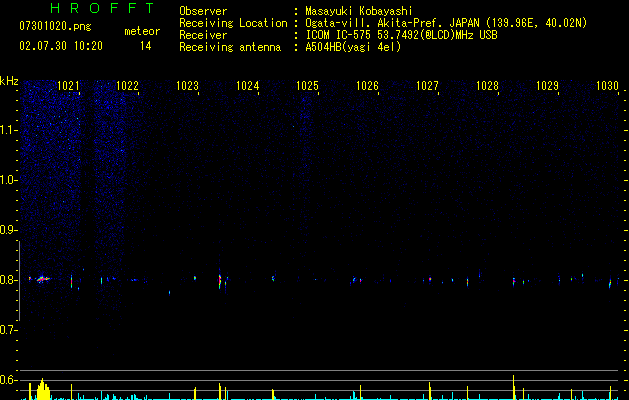Click the grey frequency range bar near 0.8

click(19, 281)
